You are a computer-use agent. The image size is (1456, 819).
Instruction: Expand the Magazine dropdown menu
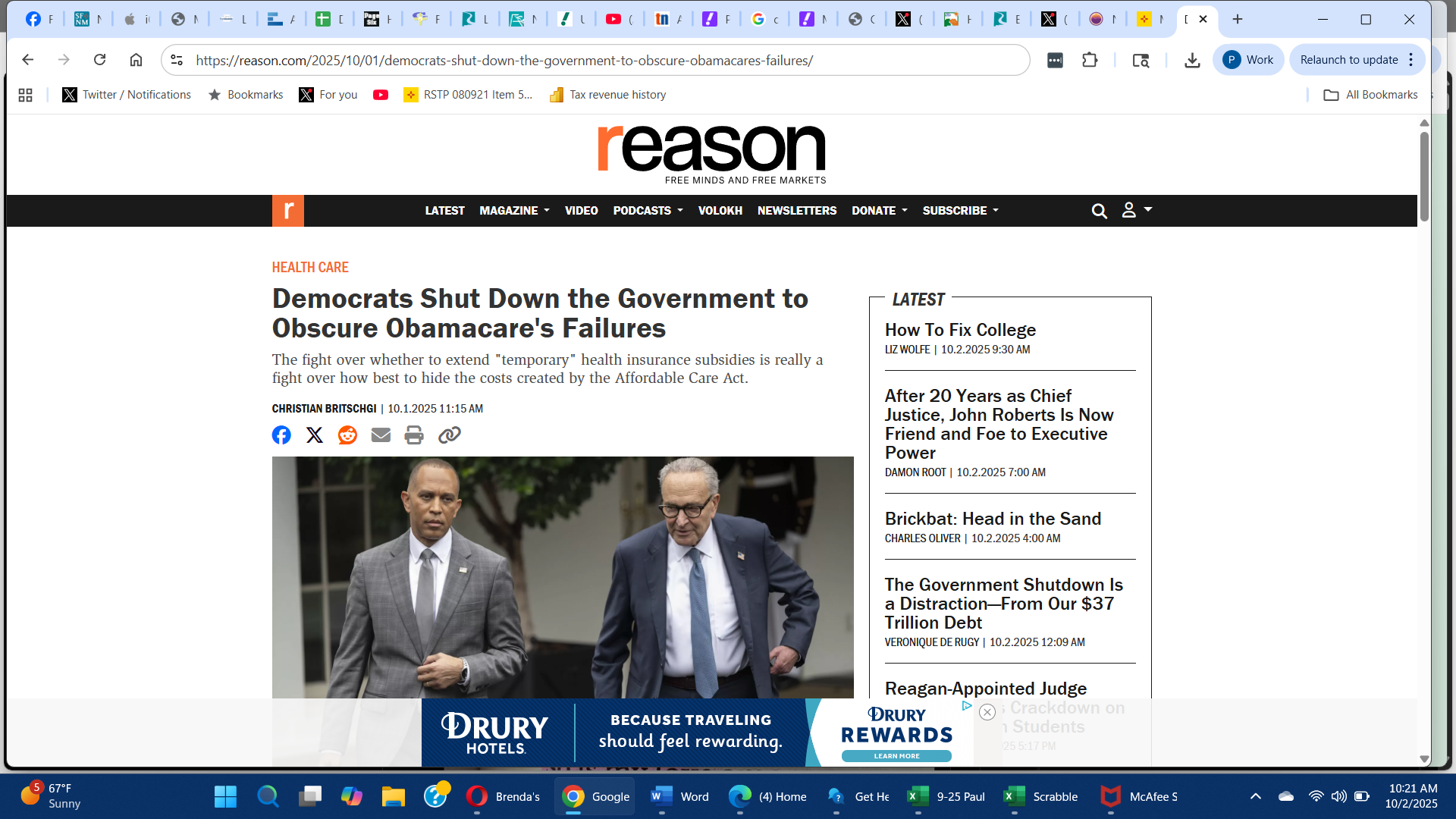(514, 211)
